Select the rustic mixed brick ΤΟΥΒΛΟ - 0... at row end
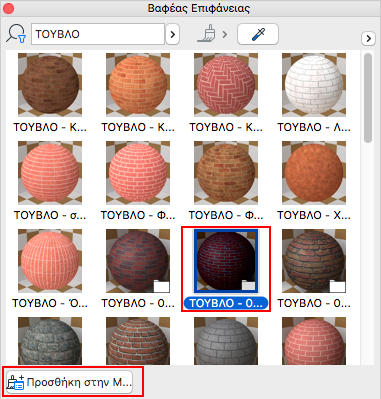The width and height of the screenshot is (381, 399). pos(314,261)
